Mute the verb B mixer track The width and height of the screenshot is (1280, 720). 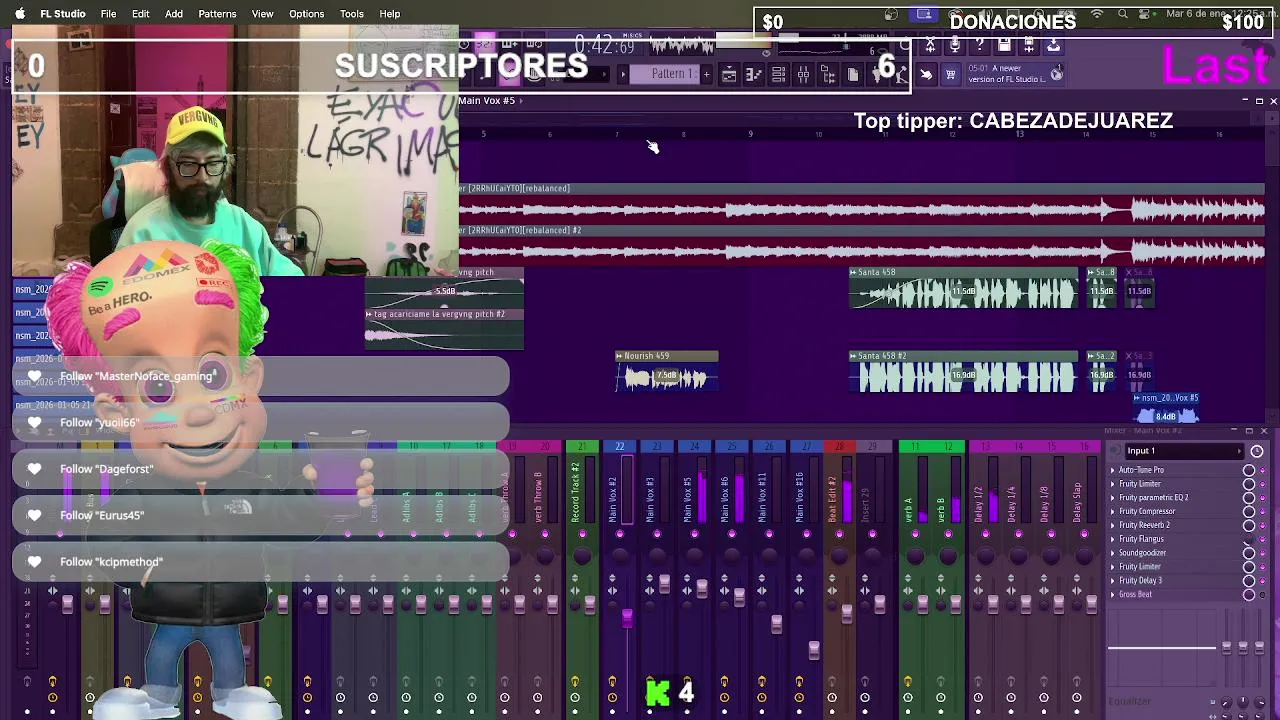click(947, 534)
